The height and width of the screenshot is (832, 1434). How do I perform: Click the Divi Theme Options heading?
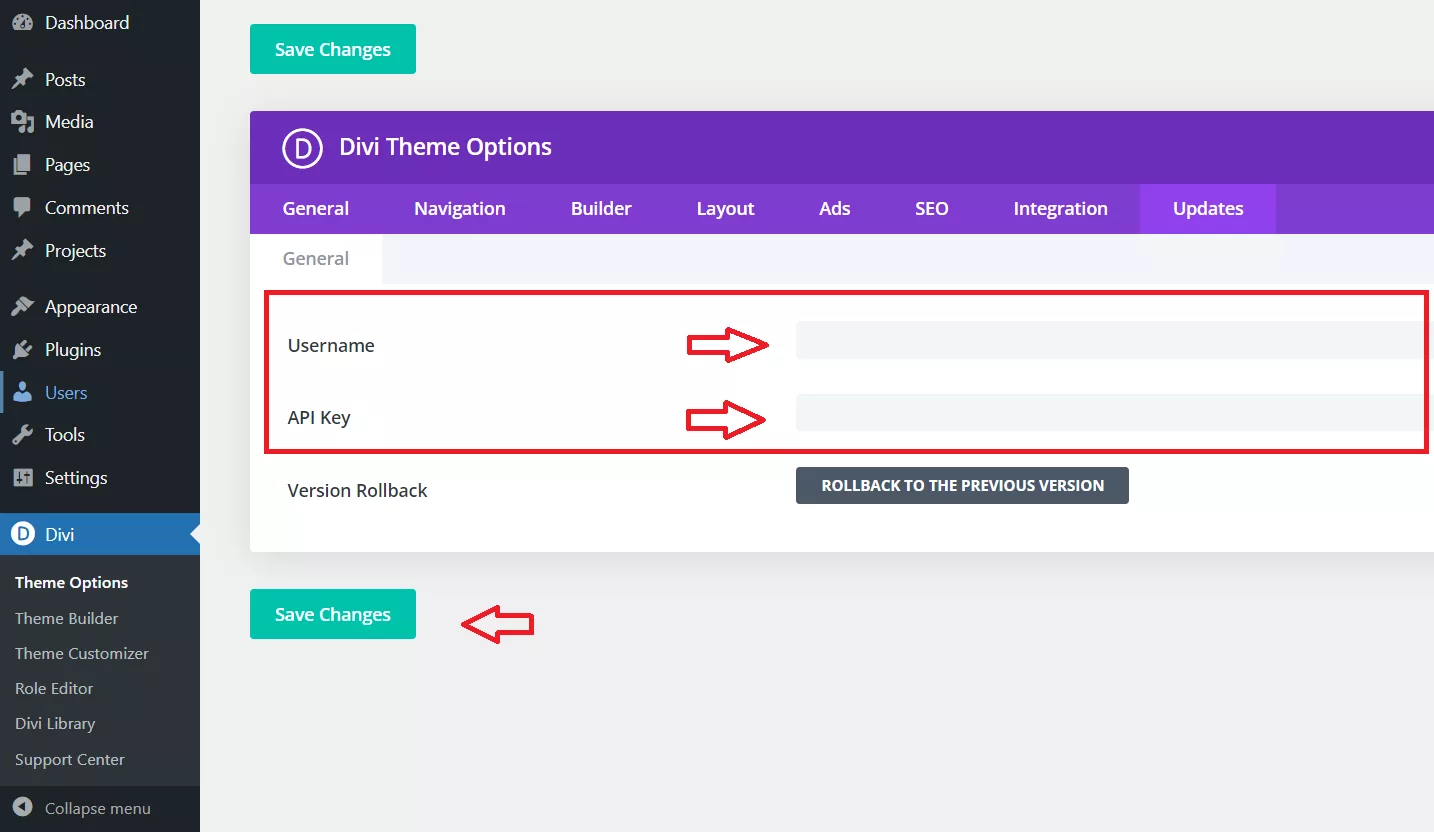click(x=446, y=147)
